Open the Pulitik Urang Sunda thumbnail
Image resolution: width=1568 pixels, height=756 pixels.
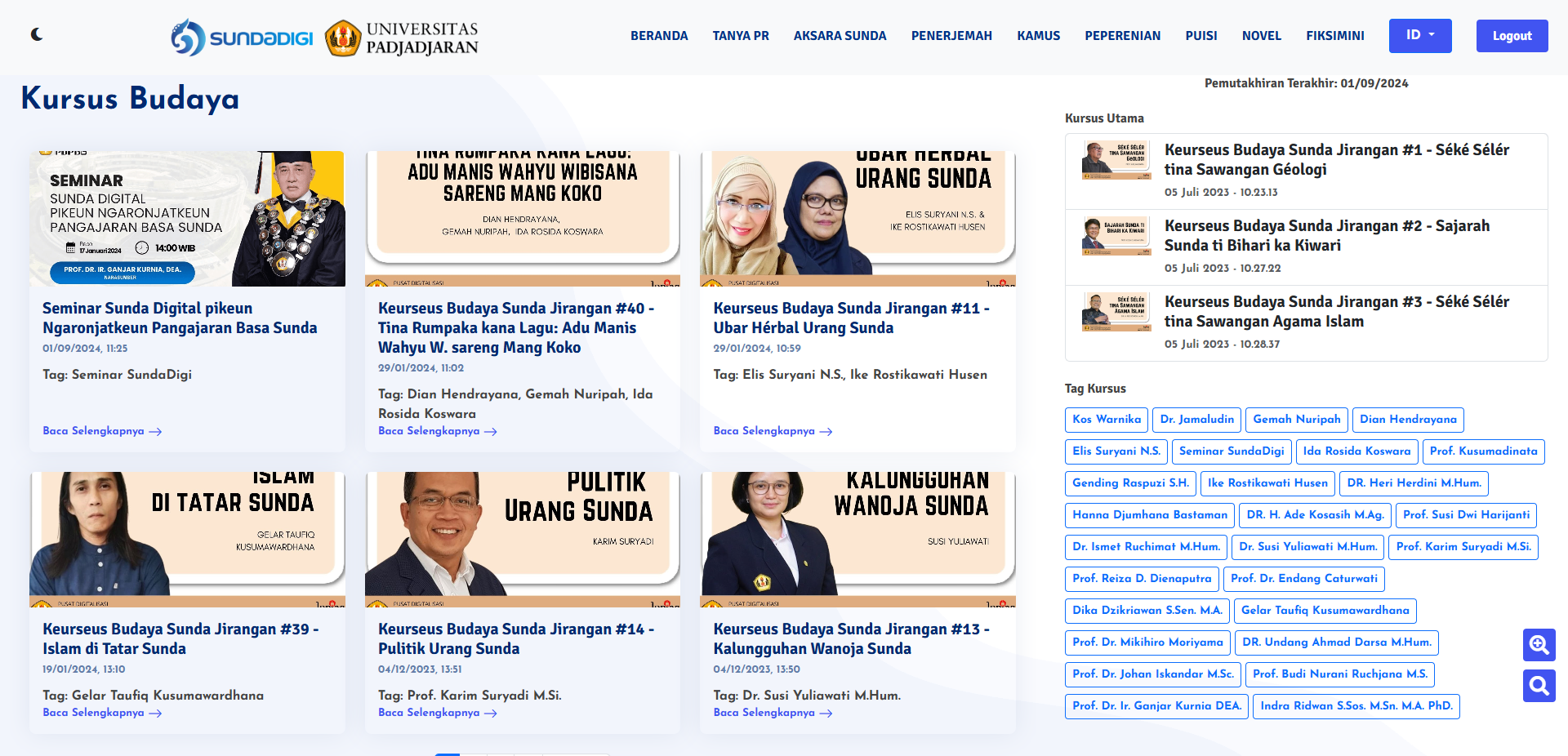(x=523, y=540)
